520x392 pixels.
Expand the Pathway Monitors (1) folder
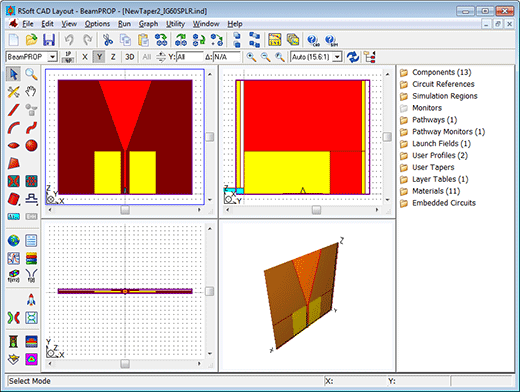tap(443, 132)
